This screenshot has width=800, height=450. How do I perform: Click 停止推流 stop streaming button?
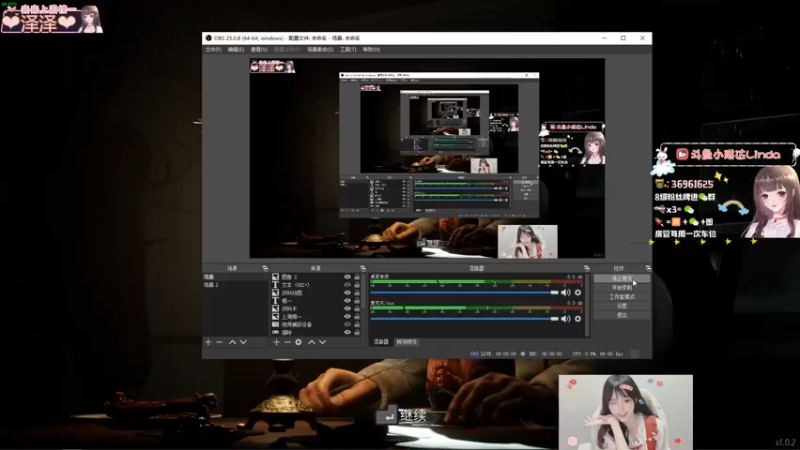point(621,279)
